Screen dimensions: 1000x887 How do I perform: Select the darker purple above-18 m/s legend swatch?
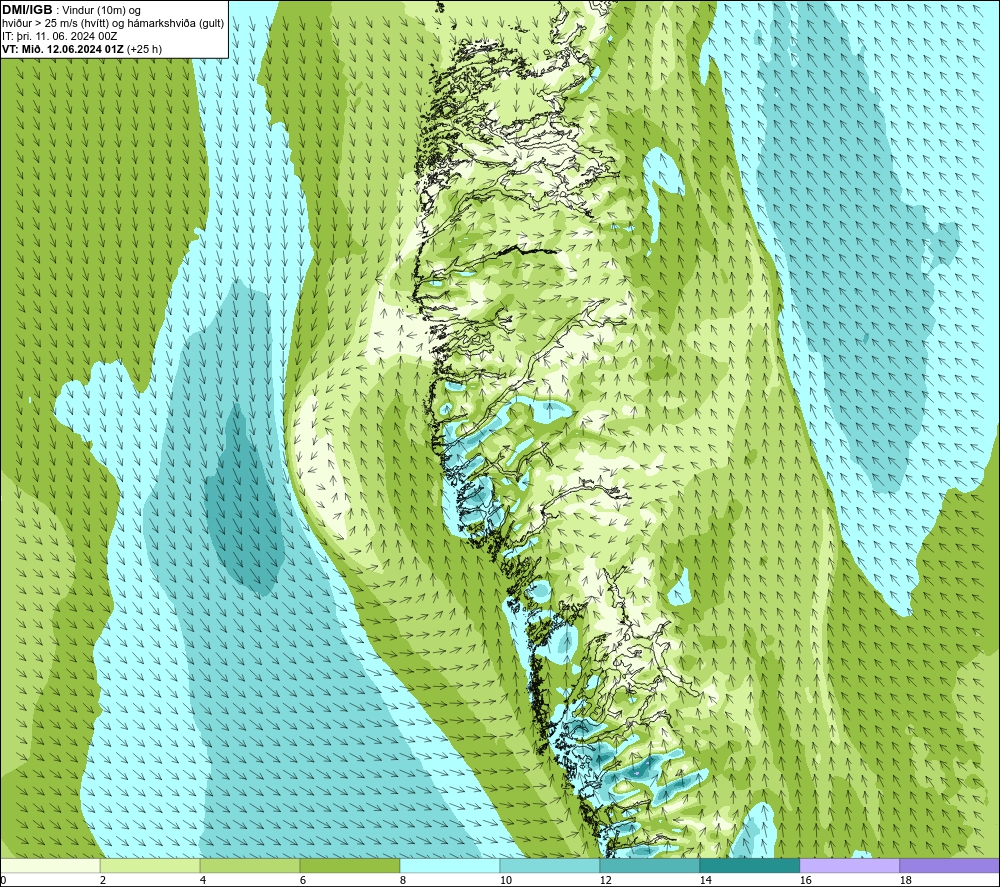pos(949,865)
